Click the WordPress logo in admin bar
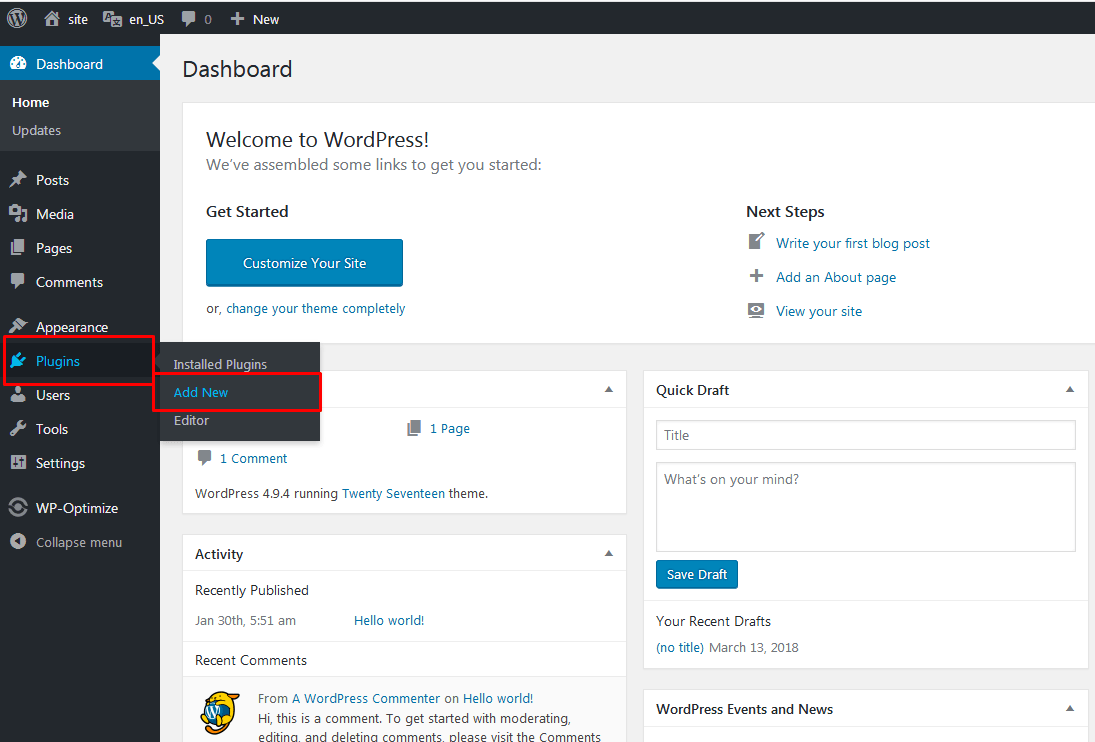This screenshot has height=742, width=1095. (17, 18)
